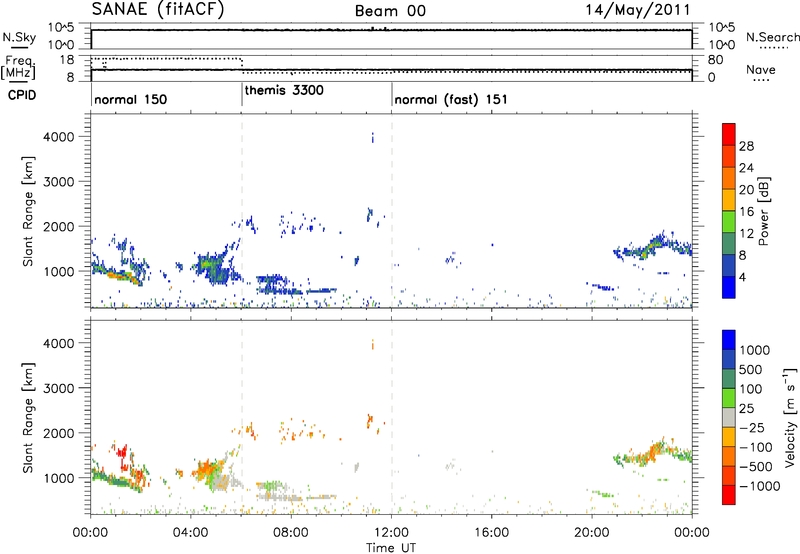Pick the red bottom segment of Velocity colorbar
800x554 pixels.
[x=729, y=495]
